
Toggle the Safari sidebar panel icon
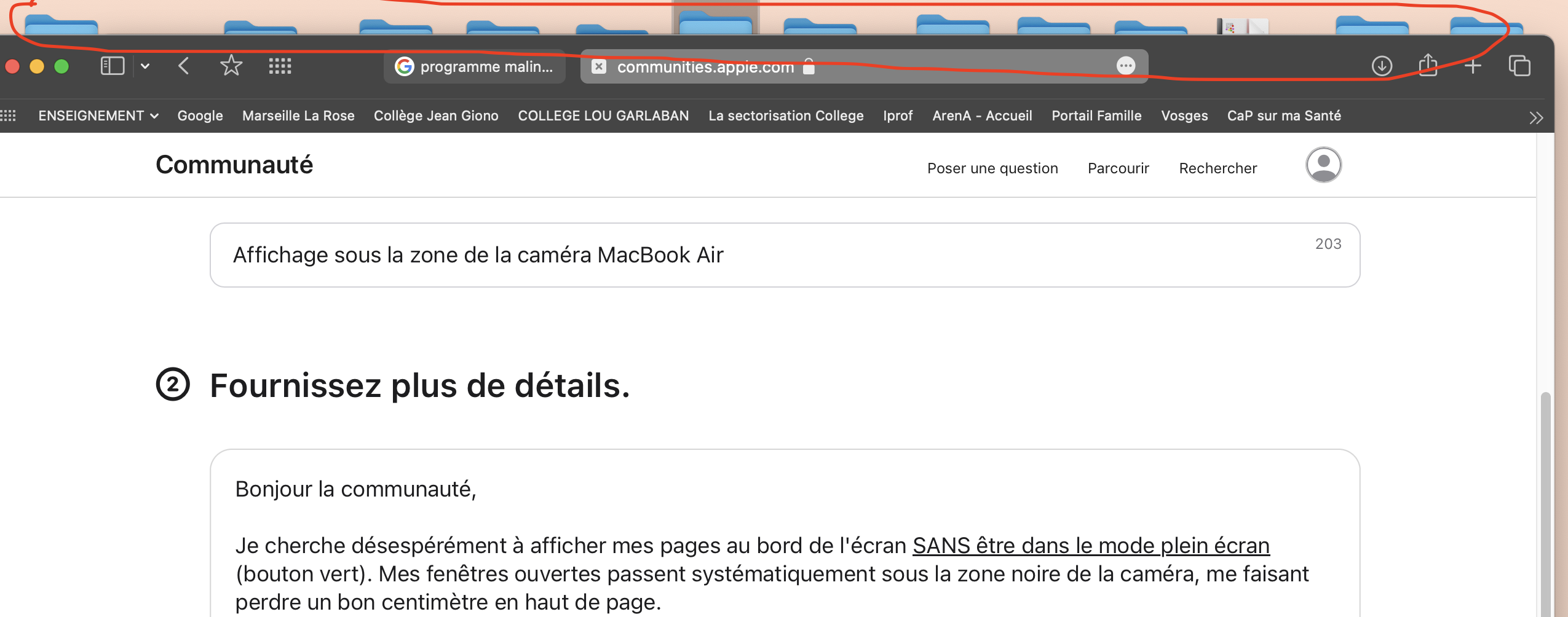[x=113, y=66]
